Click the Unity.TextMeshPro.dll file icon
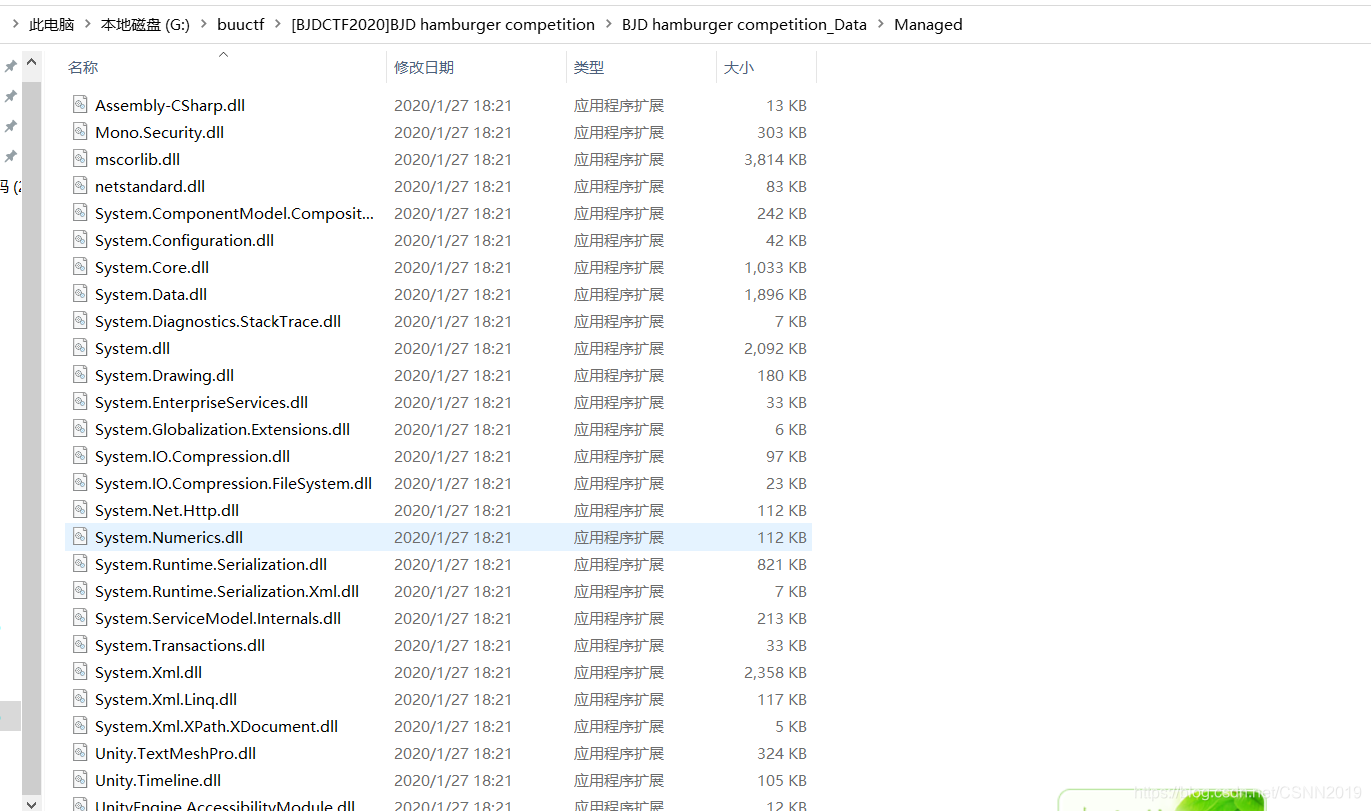The image size is (1371, 811). point(81,753)
